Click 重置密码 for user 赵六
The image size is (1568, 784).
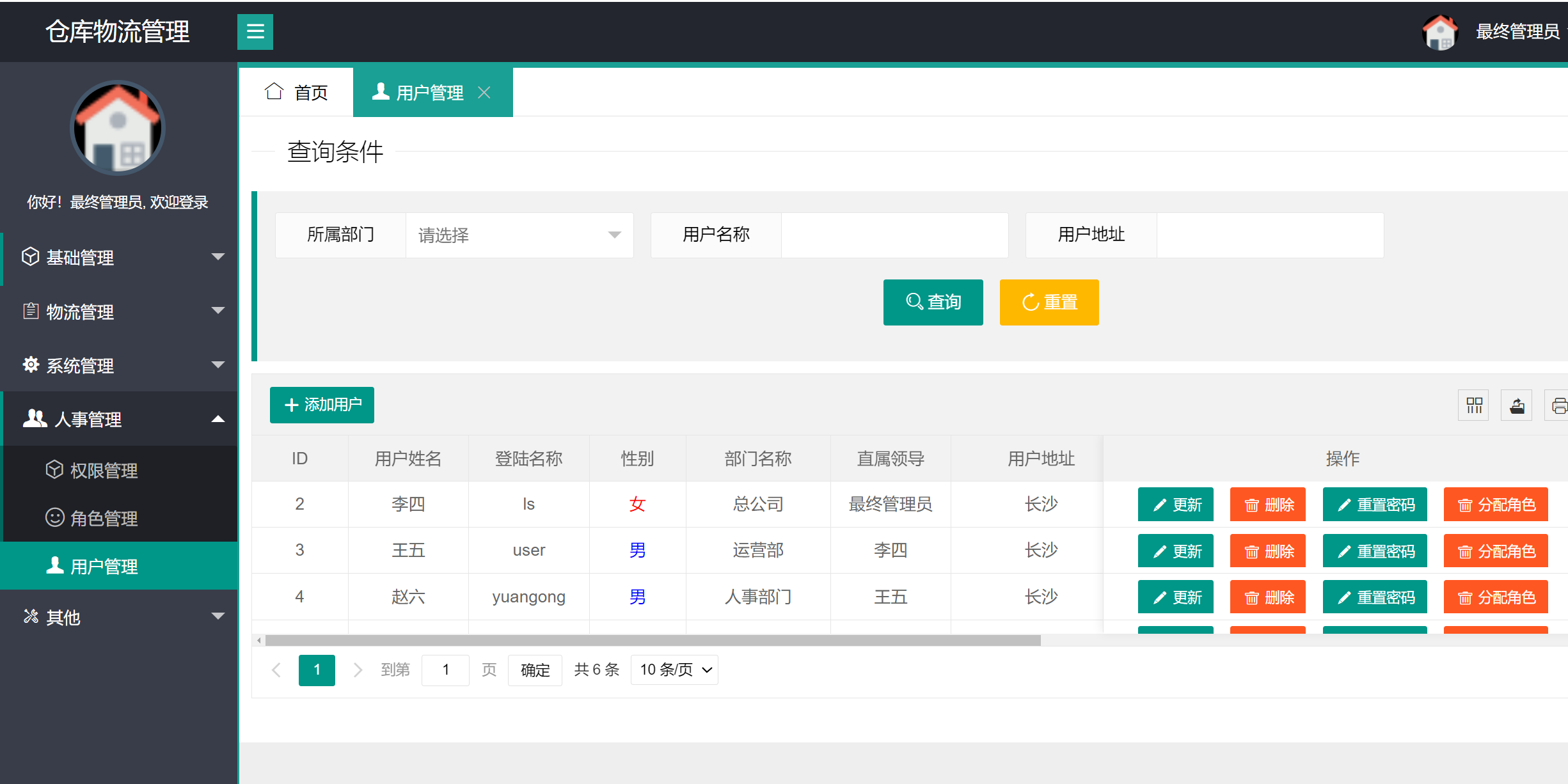(1375, 597)
